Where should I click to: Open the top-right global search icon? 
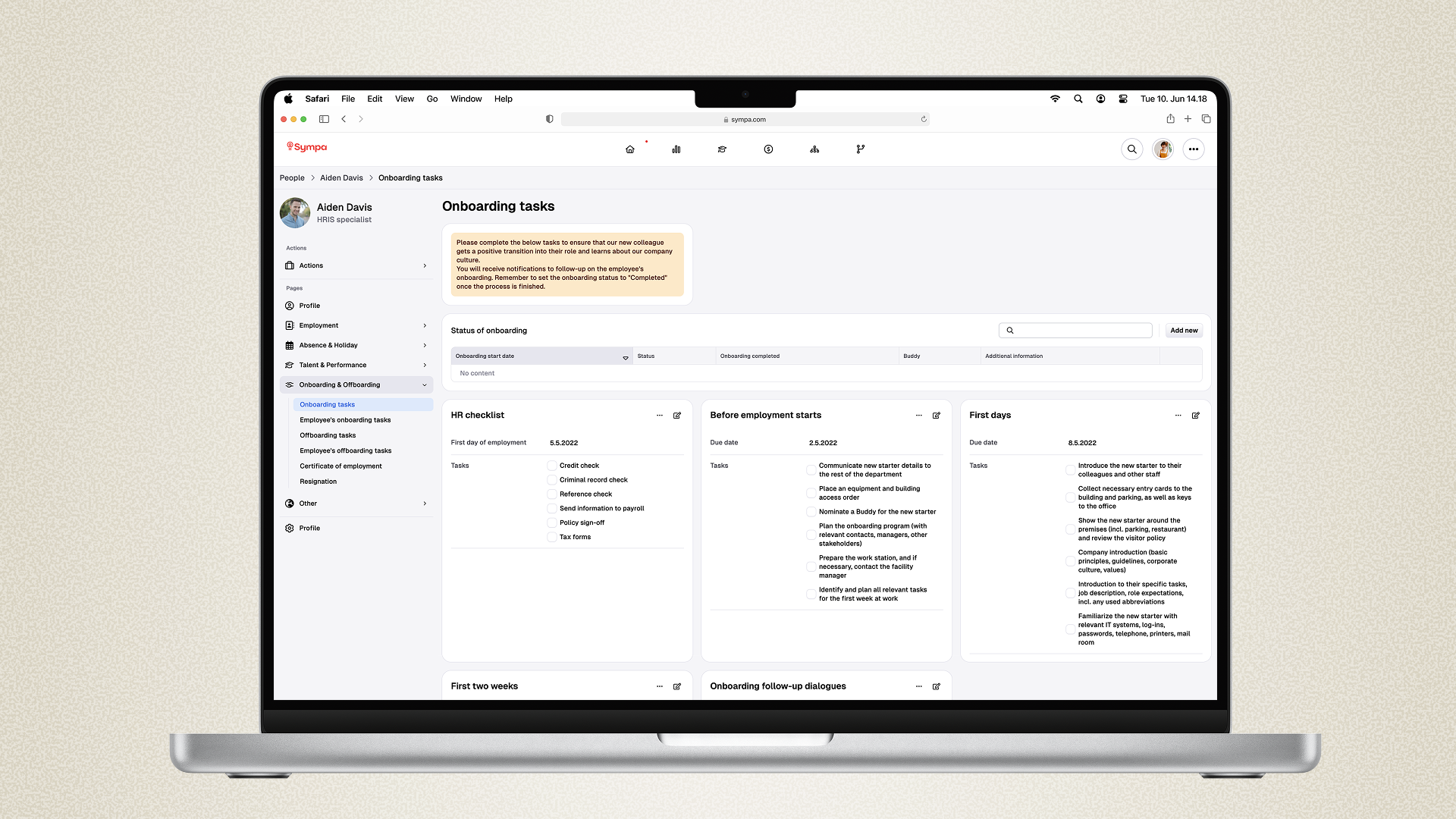coord(1132,149)
